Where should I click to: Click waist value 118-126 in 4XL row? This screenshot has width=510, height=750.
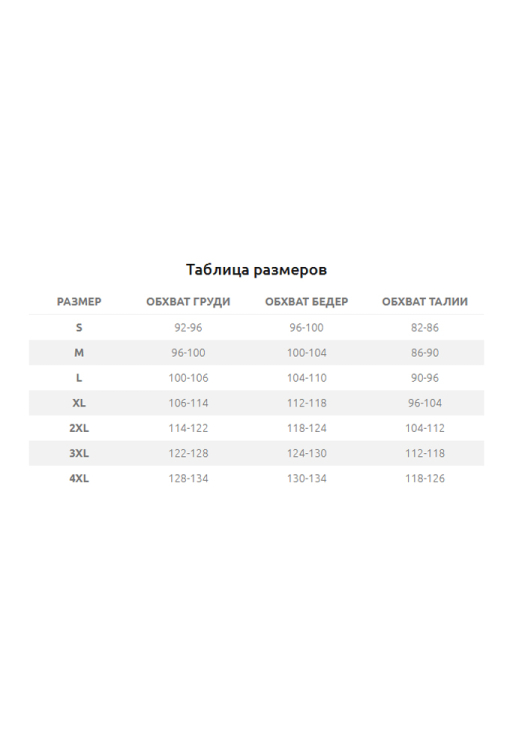[425, 478]
